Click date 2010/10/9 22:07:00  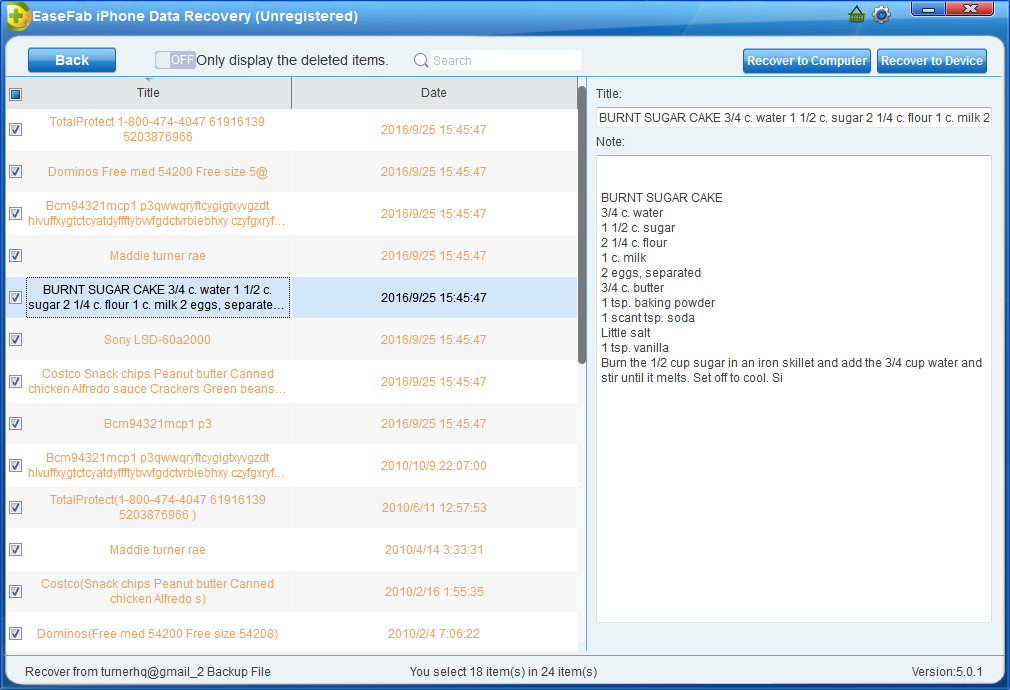[434, 465]
